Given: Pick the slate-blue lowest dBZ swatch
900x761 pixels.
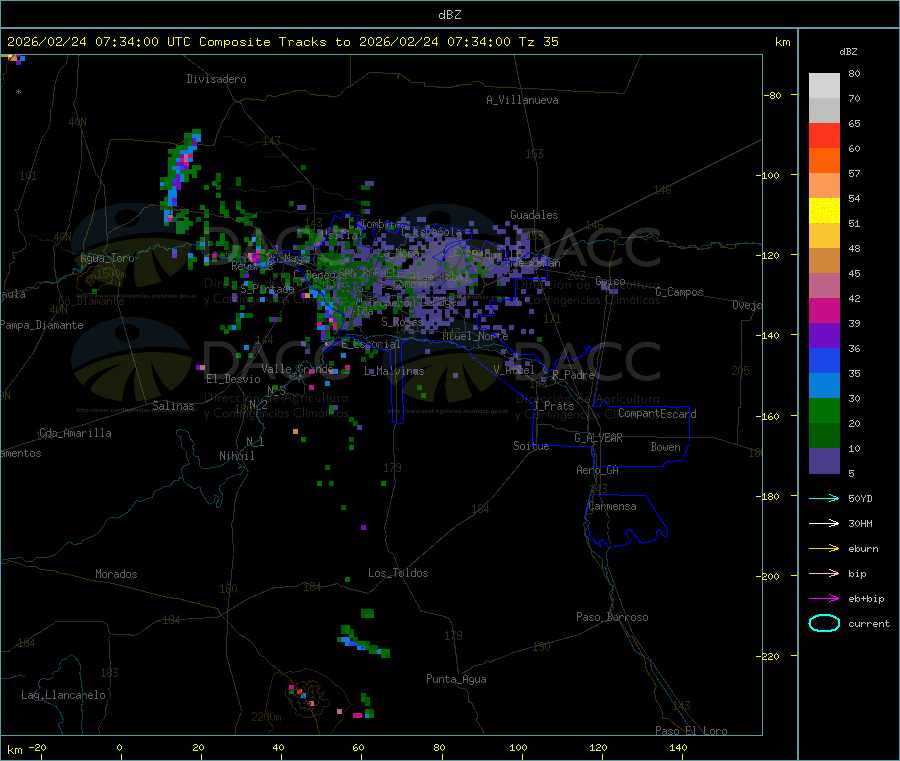Looking at the screenshot, I should click(824, 461).
